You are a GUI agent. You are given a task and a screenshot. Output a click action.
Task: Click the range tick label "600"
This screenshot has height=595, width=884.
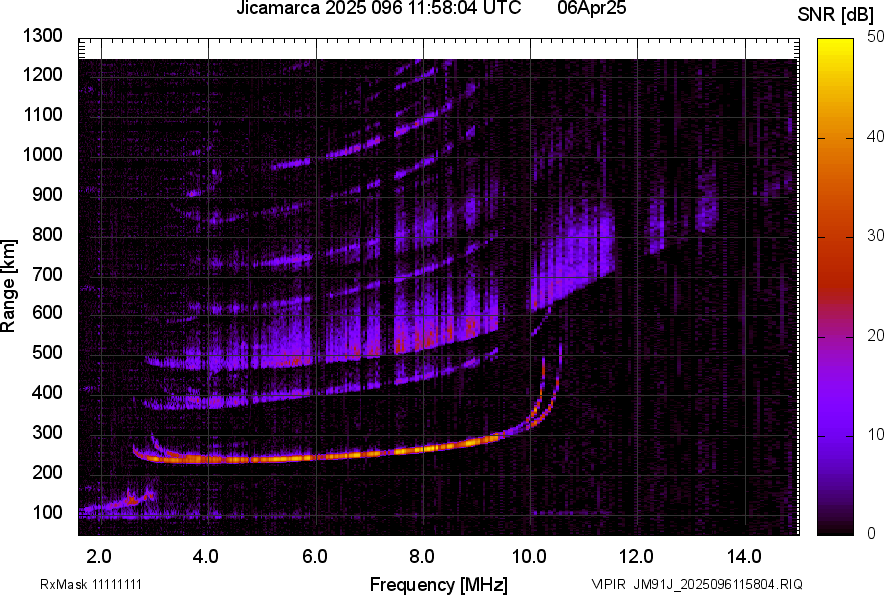[x=47, y=312]
